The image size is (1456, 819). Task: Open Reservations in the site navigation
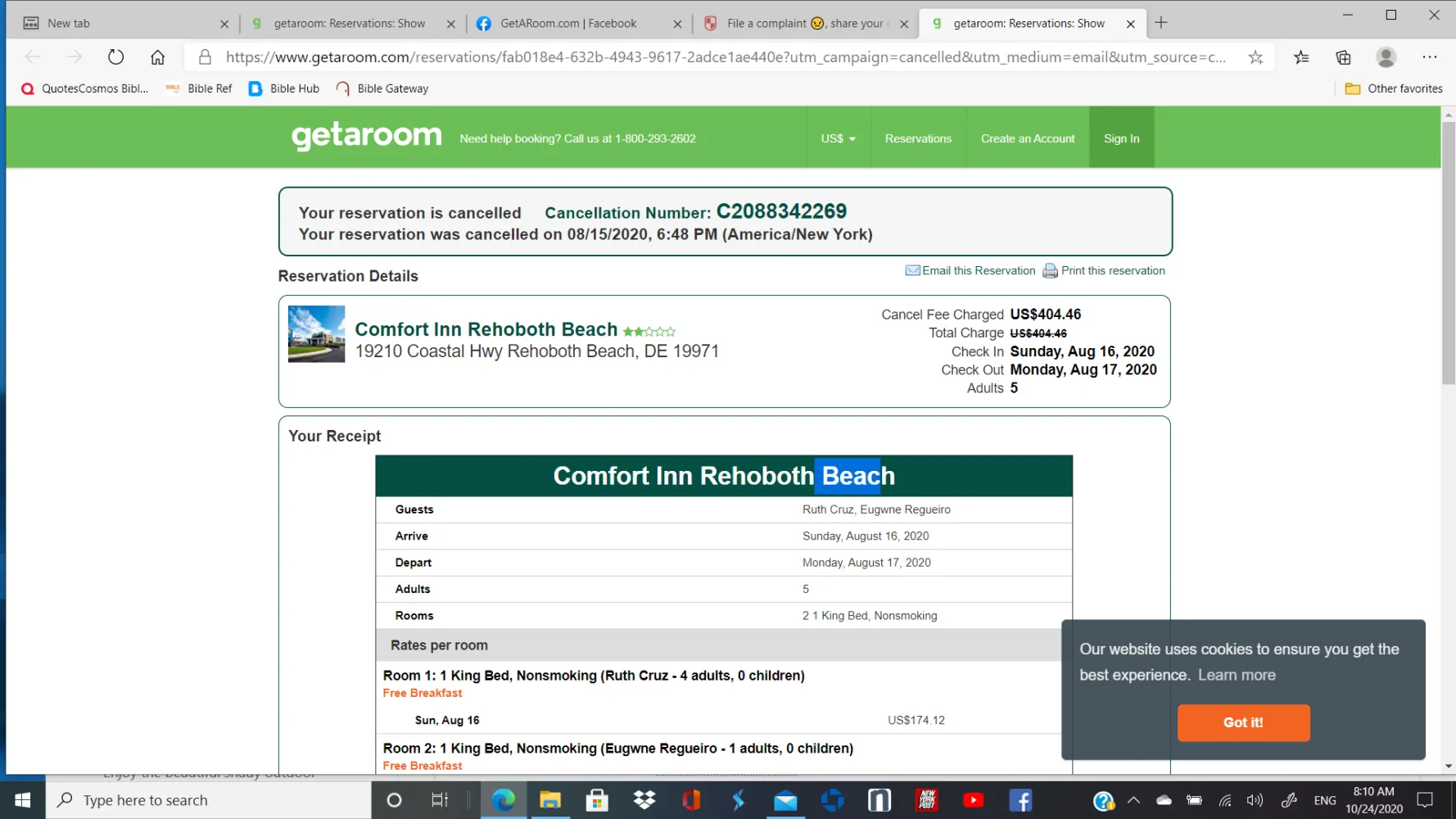pyautogui.click(x=918, y=138)
